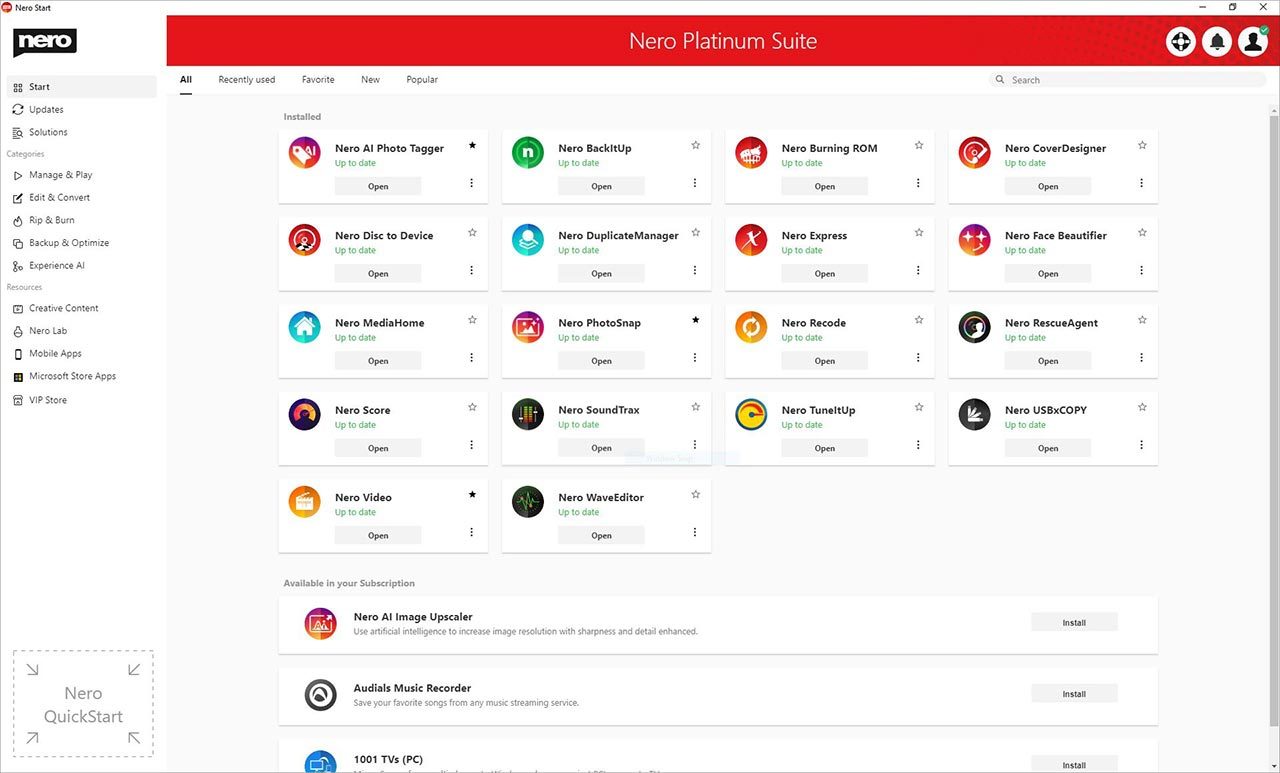
Task: Open Nero USBxCOPY with its Open button
Action: [1048, 448]
